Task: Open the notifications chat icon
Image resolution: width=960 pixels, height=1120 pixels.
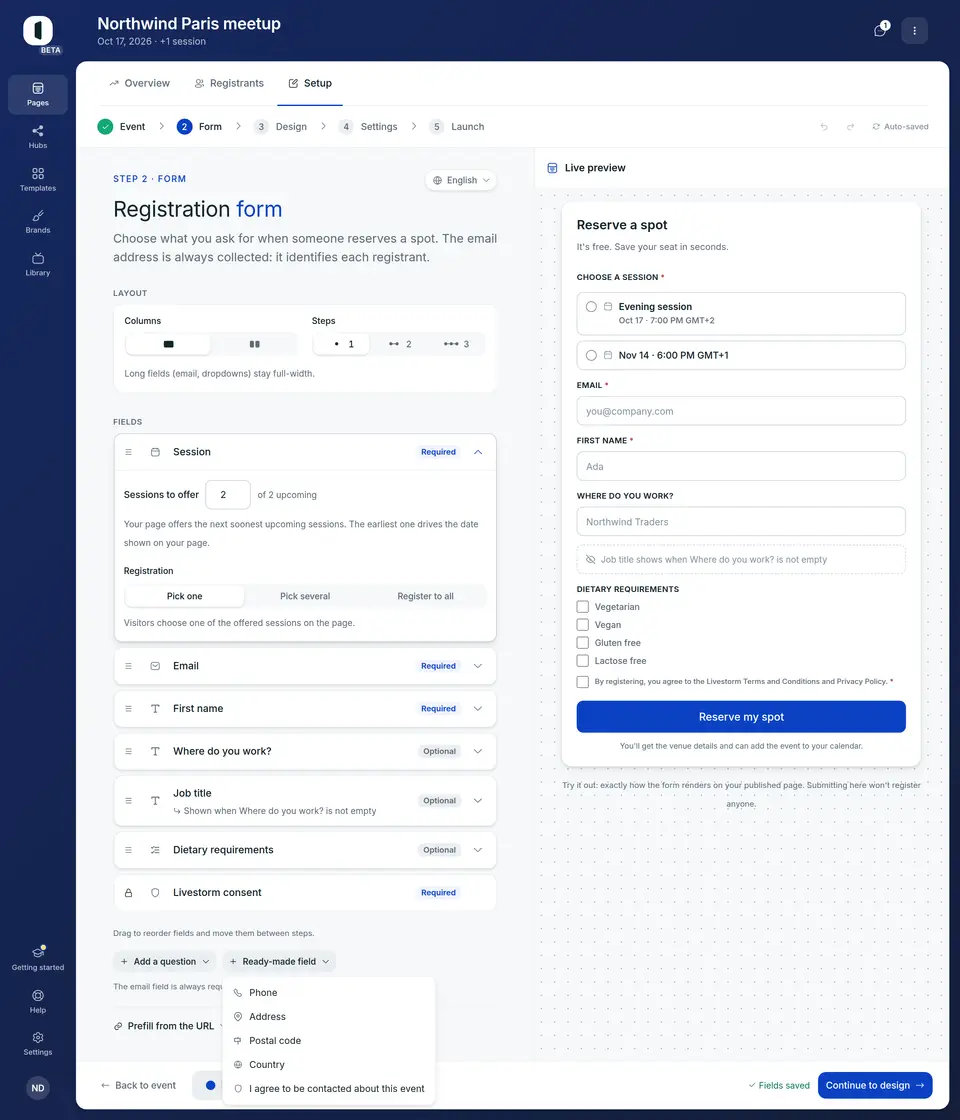Action: 881,30
